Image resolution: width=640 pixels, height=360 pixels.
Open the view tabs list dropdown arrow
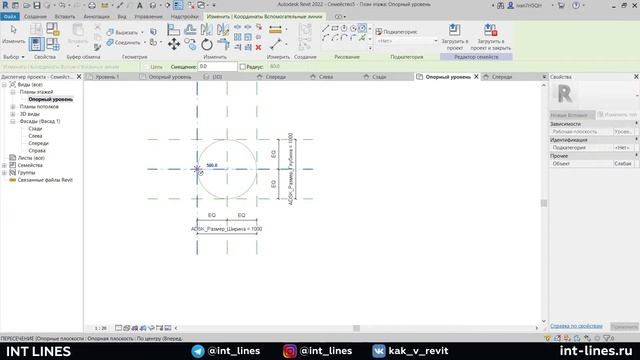(x=544, y=77)
